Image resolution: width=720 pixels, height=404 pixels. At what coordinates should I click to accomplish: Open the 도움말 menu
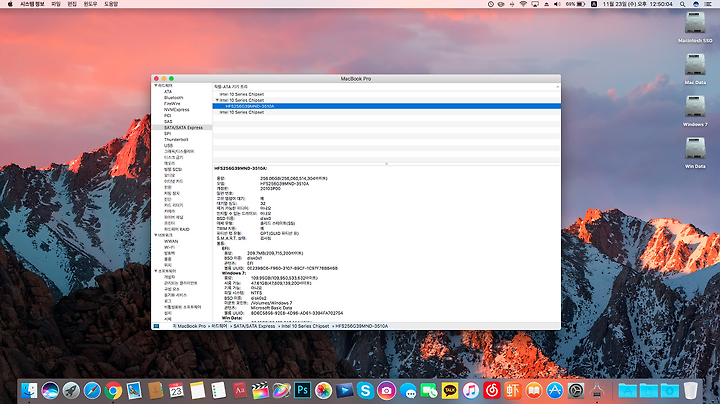tap(111, 4)
